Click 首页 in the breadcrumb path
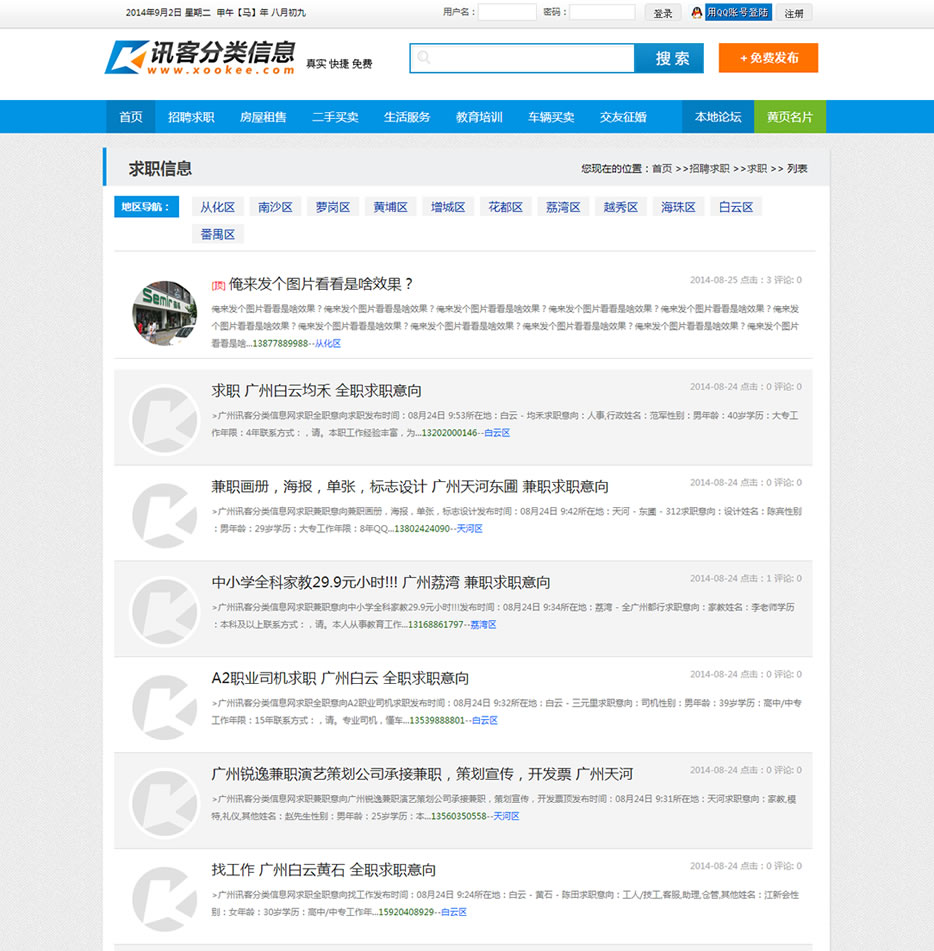Image resolution: width=934 pixels, height=951 pixels. (662, 169)
